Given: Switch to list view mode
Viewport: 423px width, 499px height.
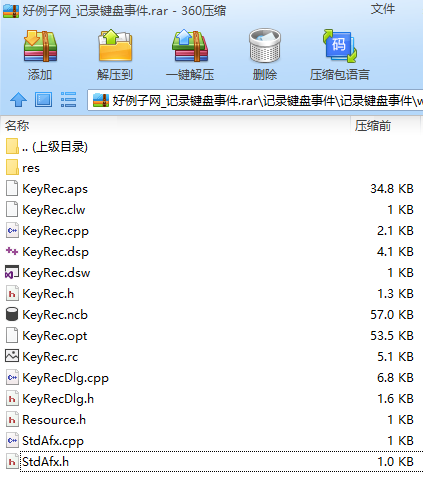Looking at the screenshot, I should (68, 100).
